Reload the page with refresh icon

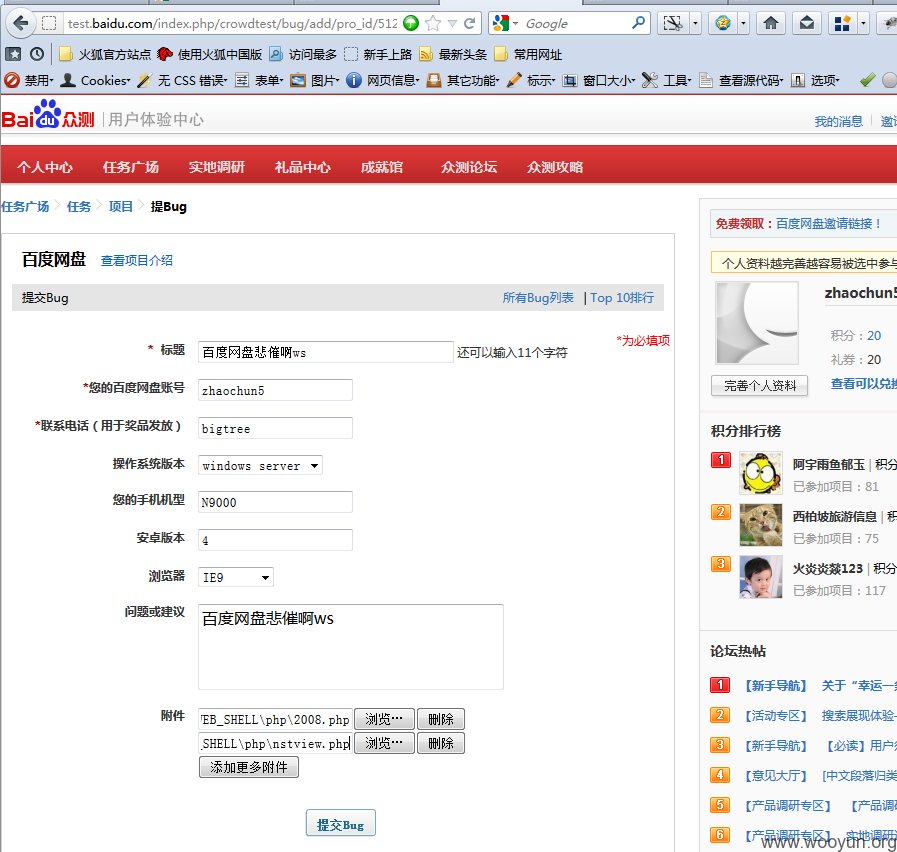click(470, 23)
